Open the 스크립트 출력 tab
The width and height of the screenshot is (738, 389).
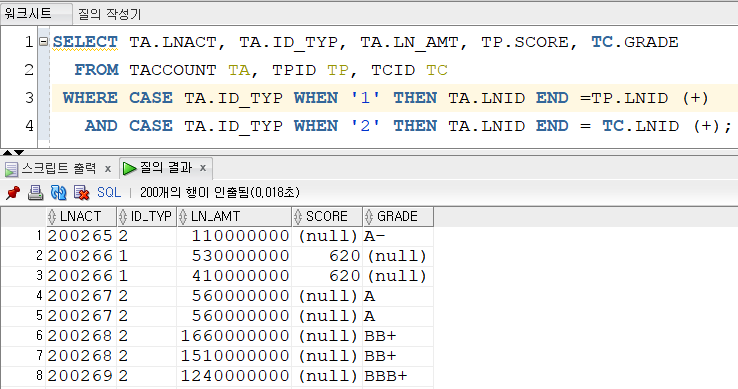coord(59,168)
